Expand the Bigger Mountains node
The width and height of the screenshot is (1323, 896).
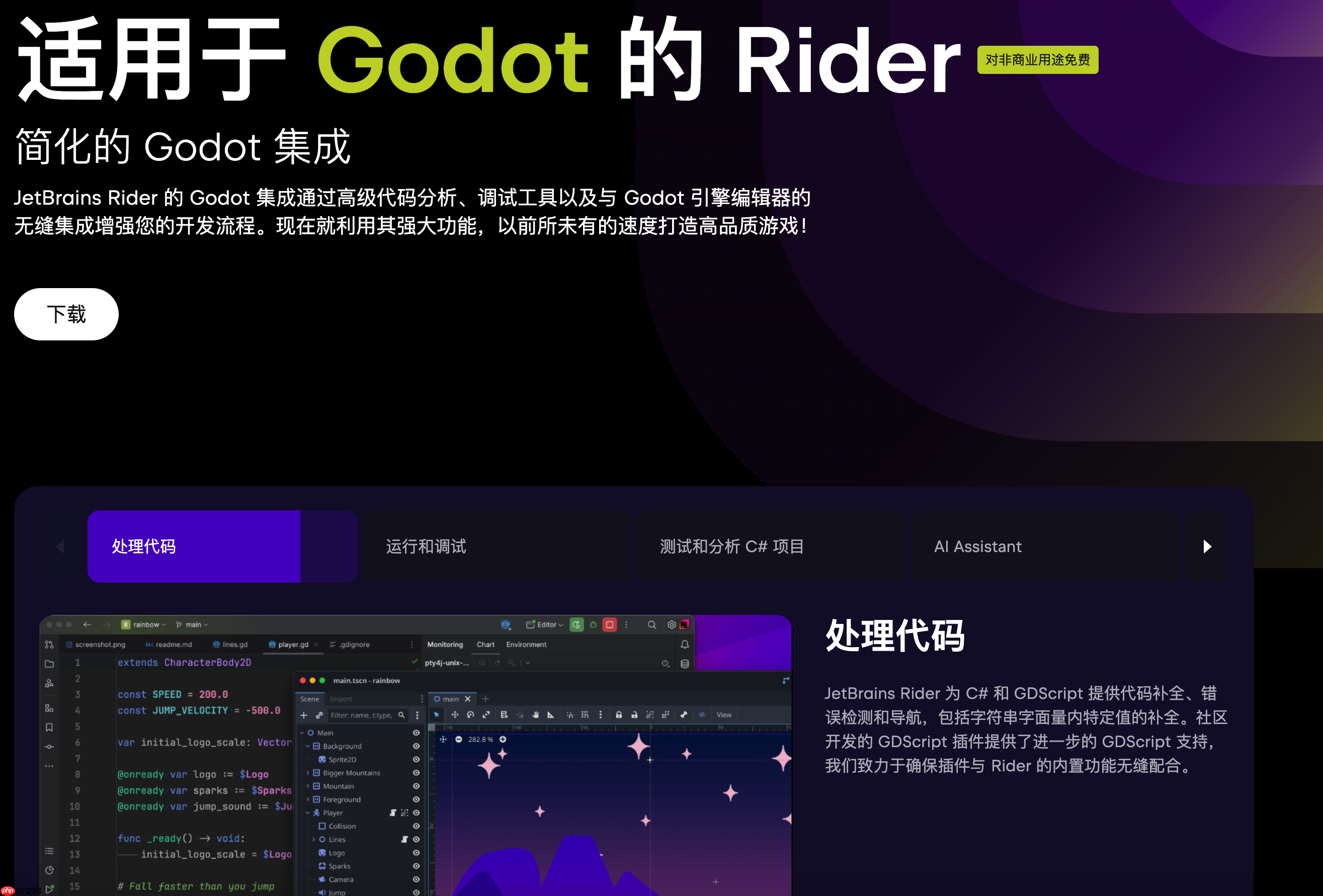(308, 773)
